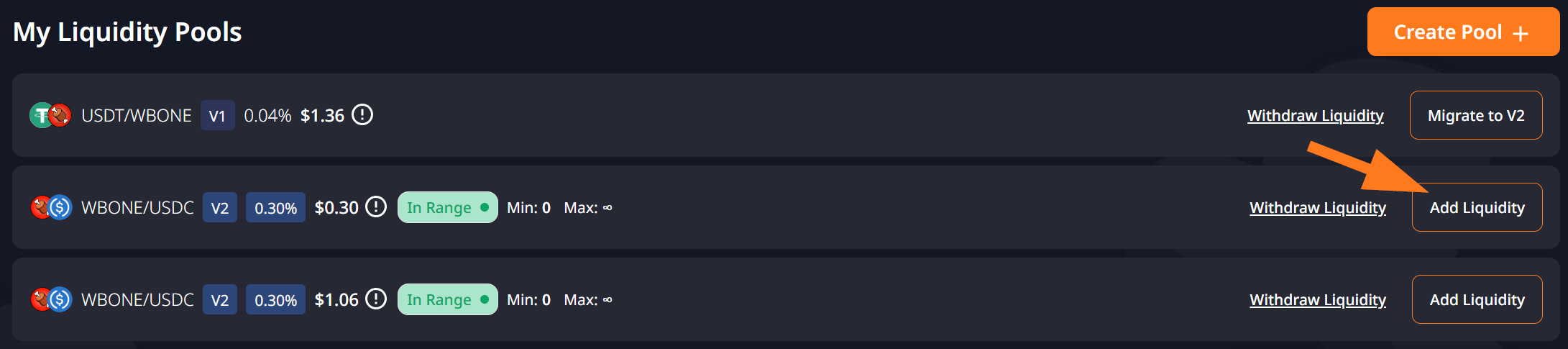Click In Range status in the $1.06 row
This screenshot has width=1568, height=349.
447,299
